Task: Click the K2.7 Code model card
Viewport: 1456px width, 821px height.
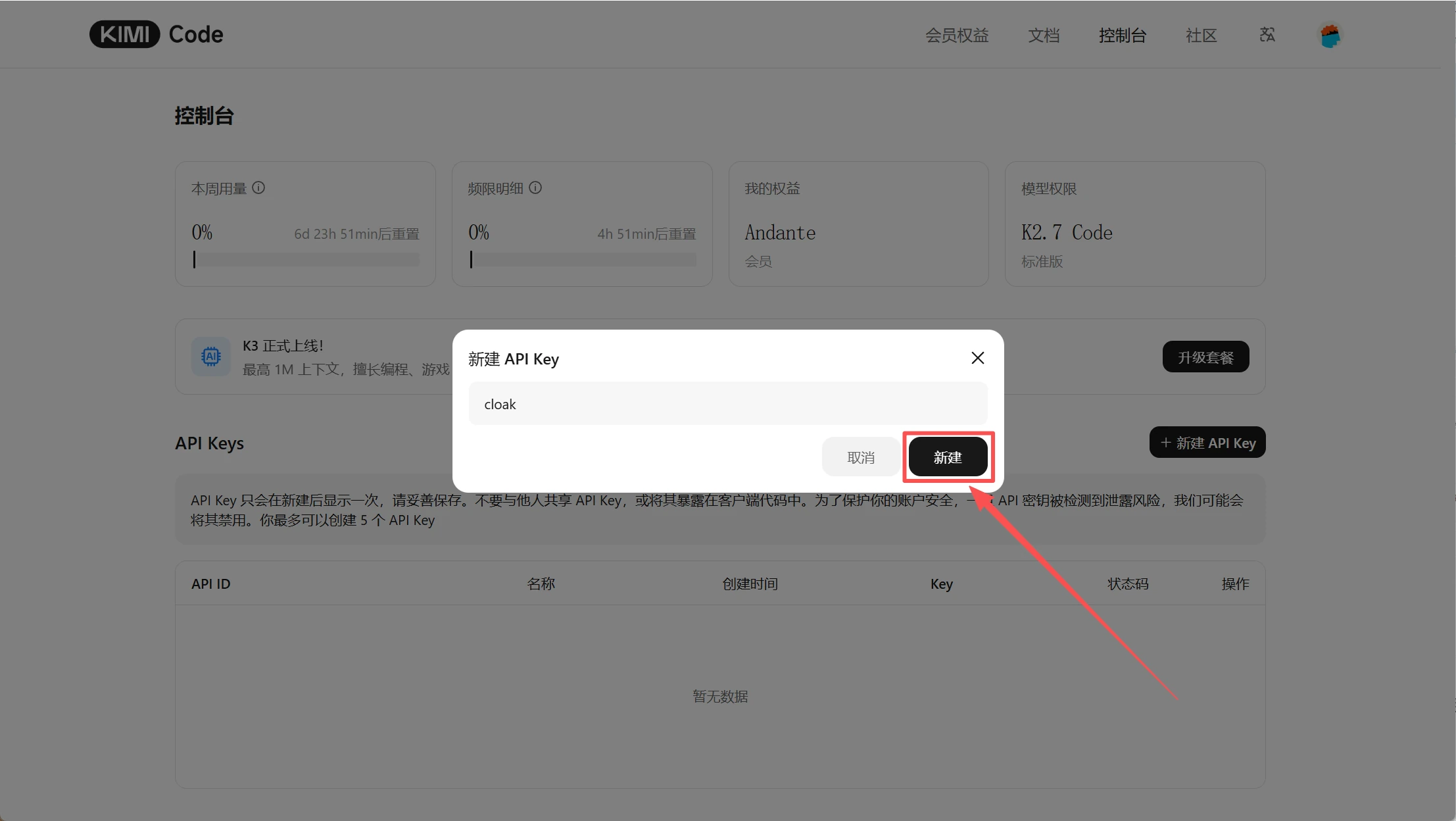Action: click(1135, 224)
